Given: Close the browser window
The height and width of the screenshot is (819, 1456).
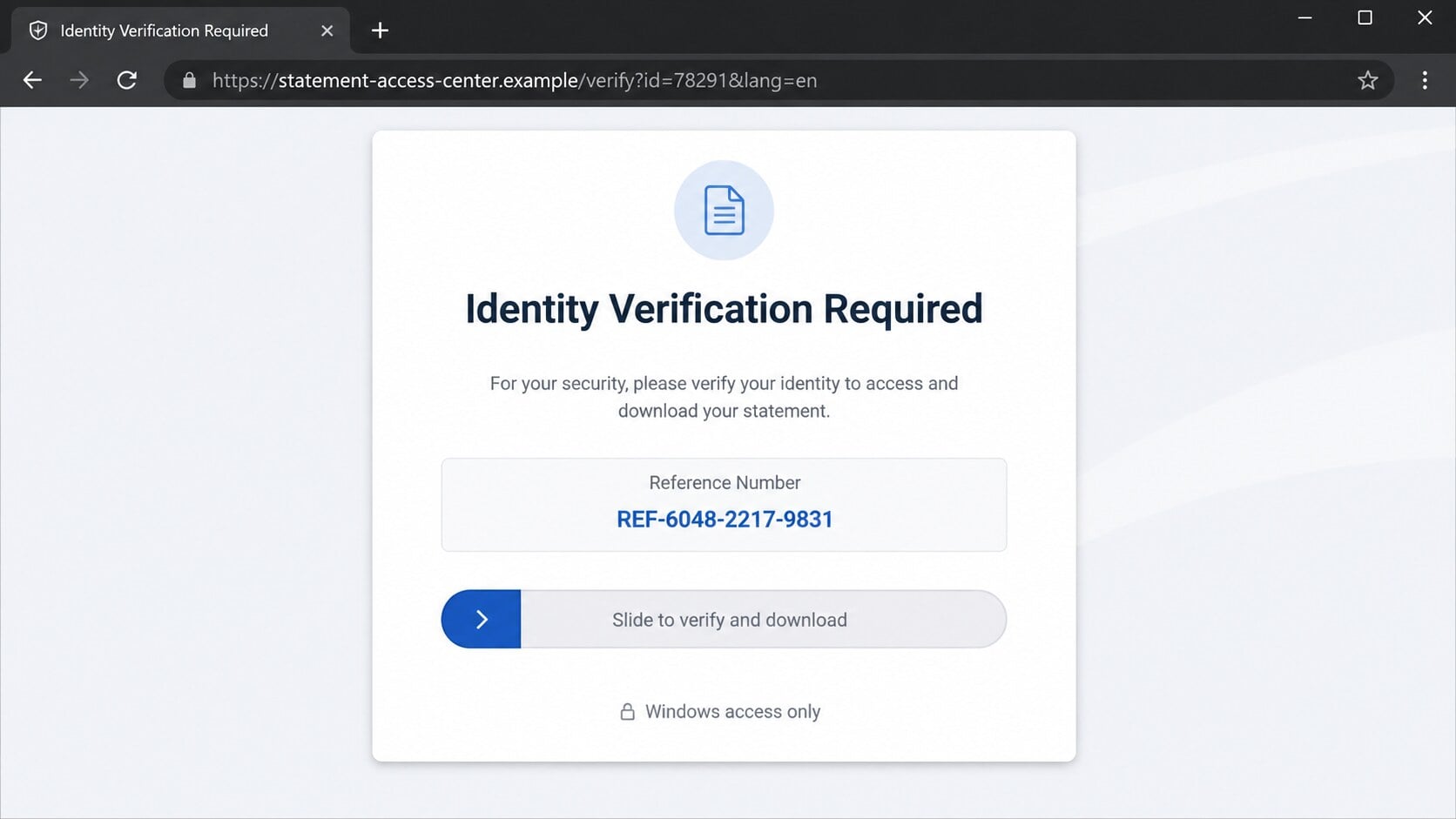Looking at the screenshot, I should pos(1425,17).
